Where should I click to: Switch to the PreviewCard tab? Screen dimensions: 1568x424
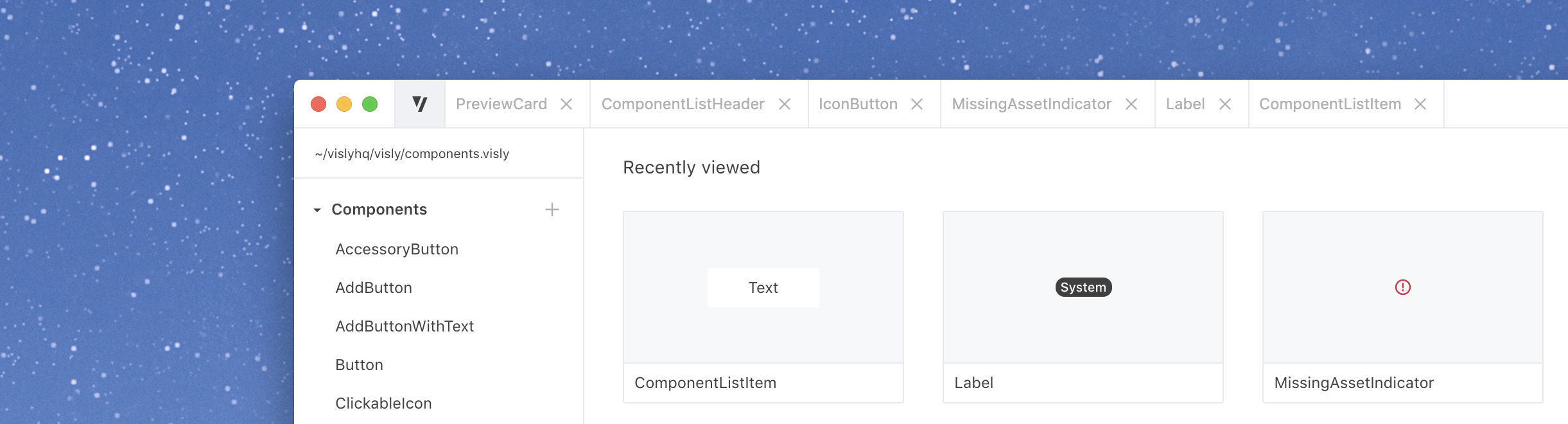pos(501,104)
